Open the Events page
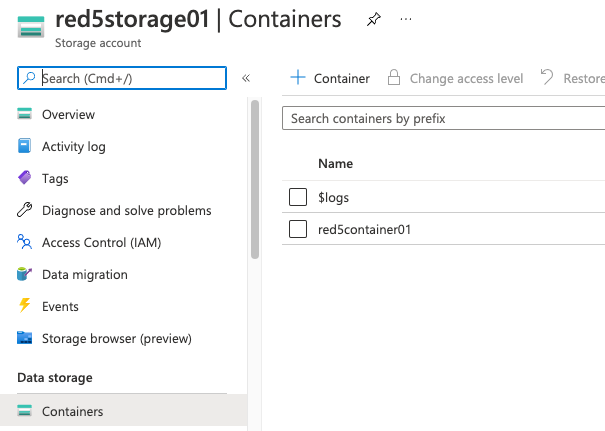This screenshot has width=605, height=431. click(60, 307)
